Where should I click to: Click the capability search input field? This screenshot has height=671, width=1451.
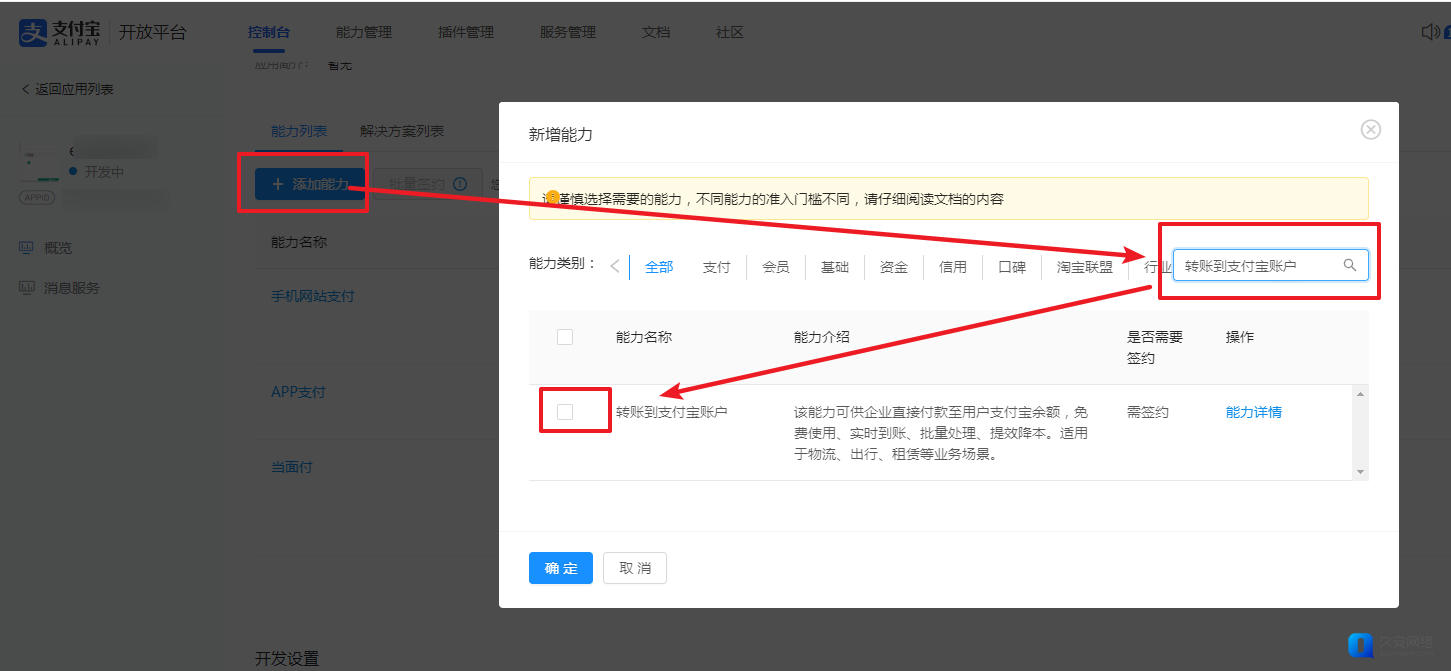[1258, 265]
